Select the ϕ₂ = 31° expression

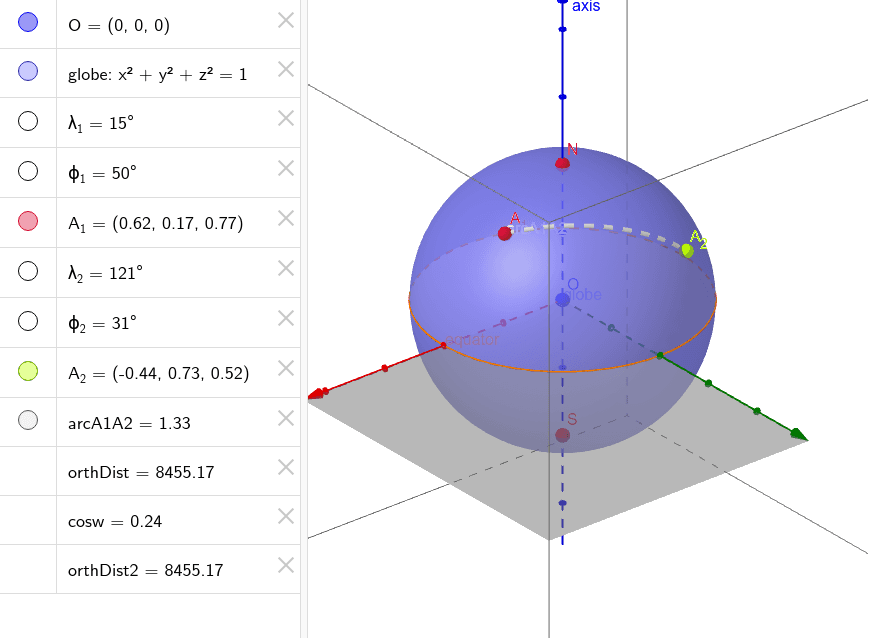[x=102, y=323]
